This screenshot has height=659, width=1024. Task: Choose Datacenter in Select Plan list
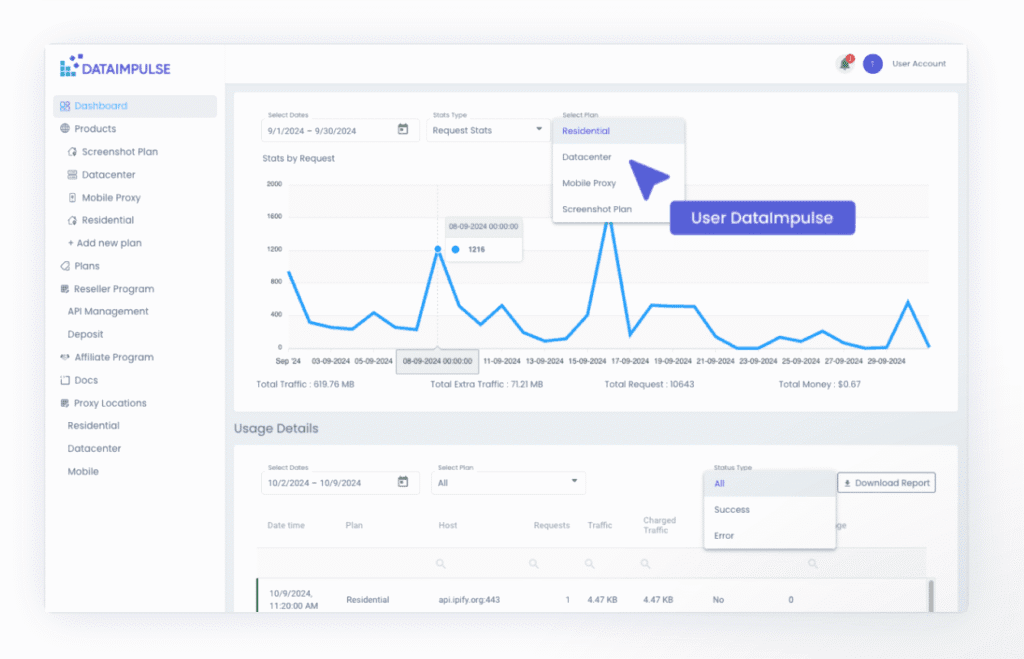pyautogui.click(x=618, y=157)
